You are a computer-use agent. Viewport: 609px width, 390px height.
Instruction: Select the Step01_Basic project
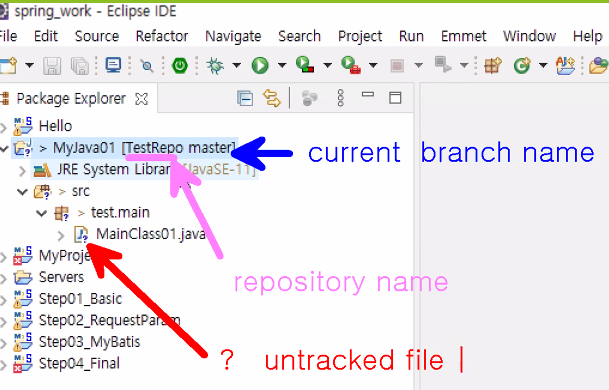pos(80,298)
